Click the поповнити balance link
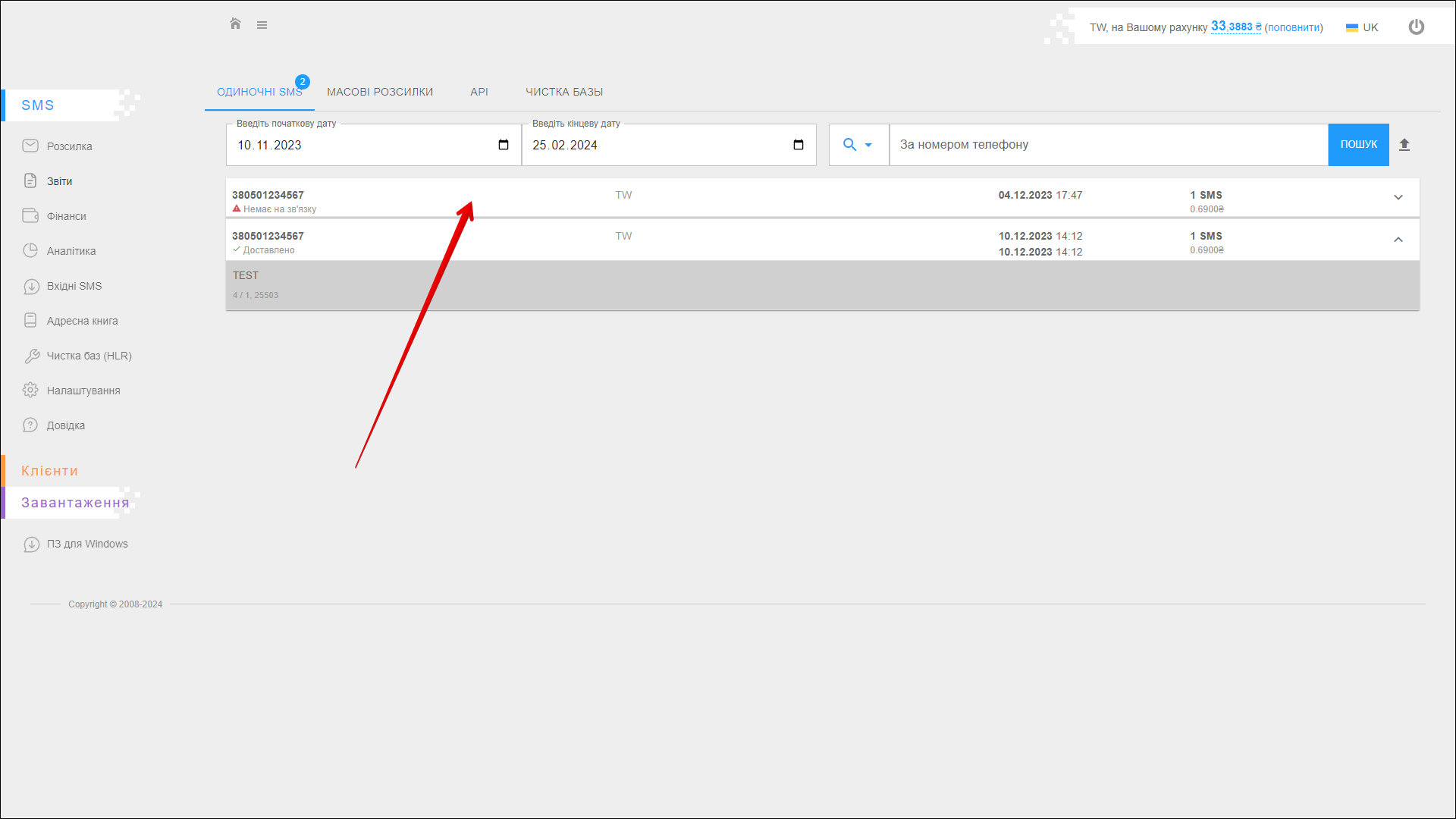Image resolution: width=1456 pixels, height=819 pixels. [1294, 27]
